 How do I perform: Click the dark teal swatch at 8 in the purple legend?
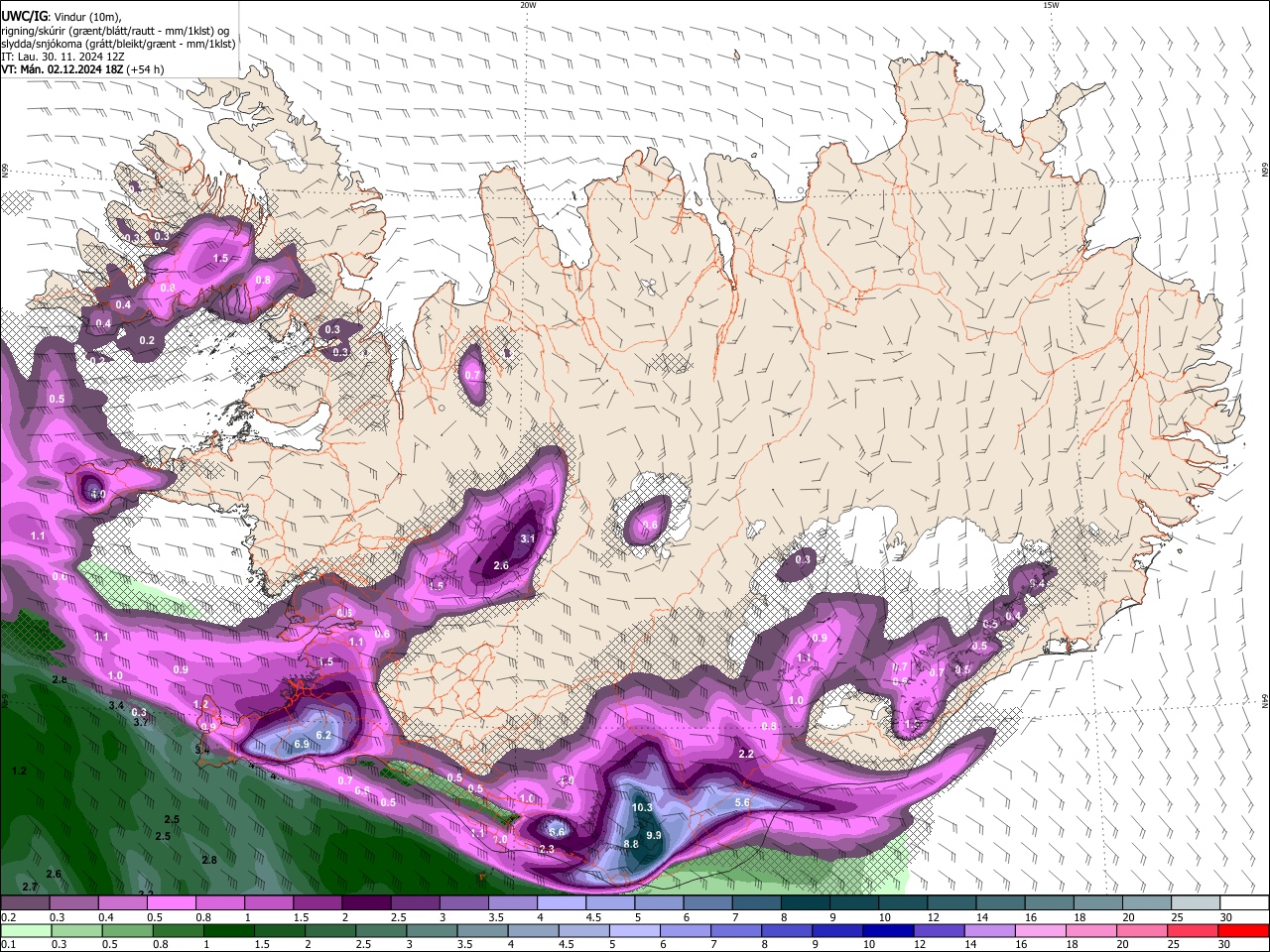806,903
